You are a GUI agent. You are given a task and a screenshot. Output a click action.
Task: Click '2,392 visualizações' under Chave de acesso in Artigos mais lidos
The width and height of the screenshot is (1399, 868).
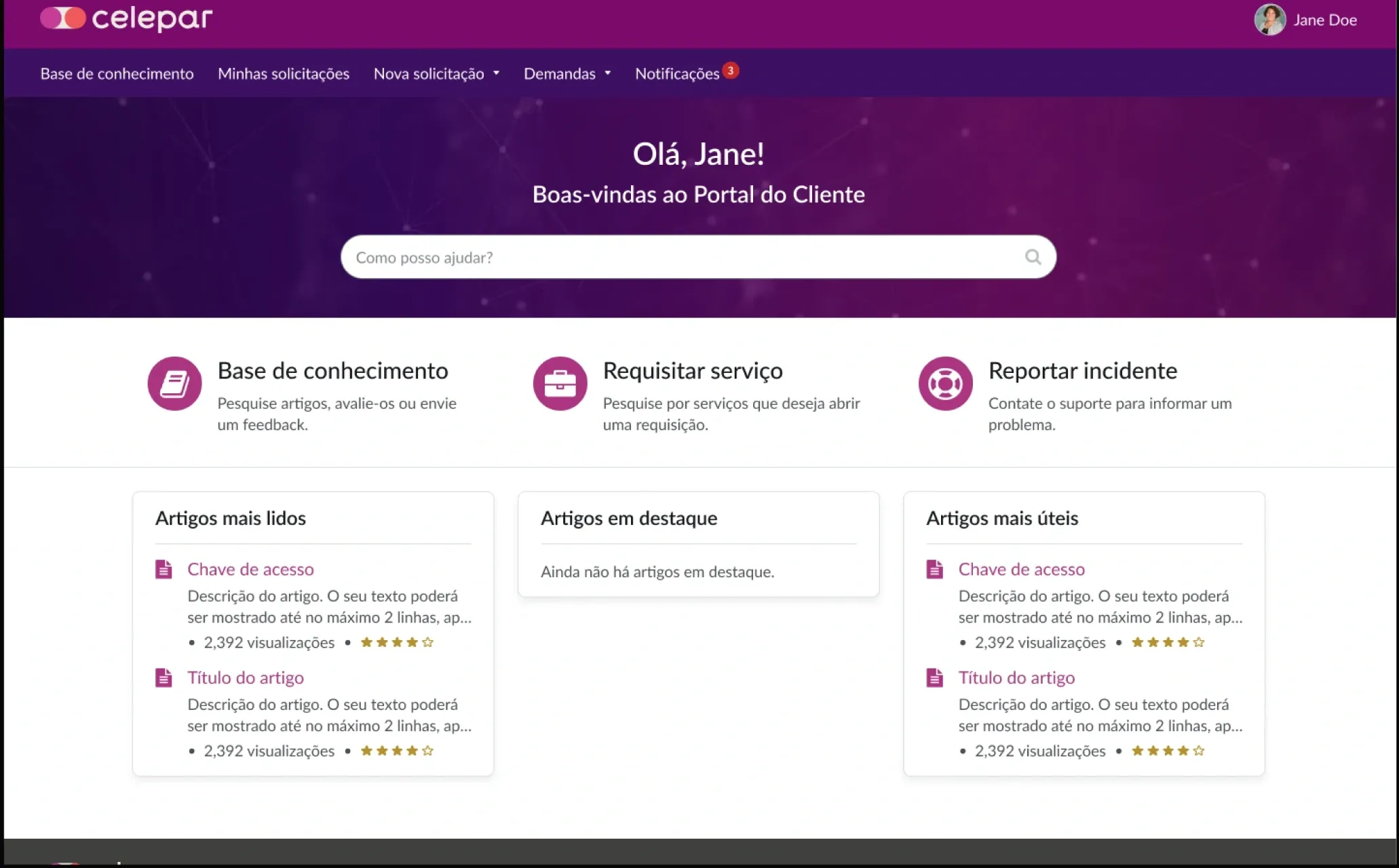coord(269,642)
